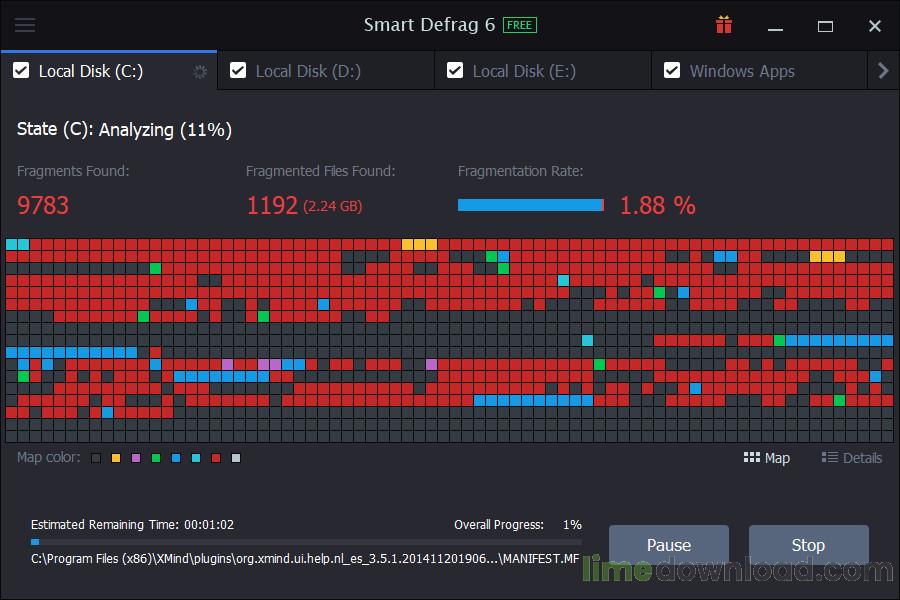Click the magenta Map color legend square
Image resolution: width=900 pixels, height=600 pixels.
tap(136, 458)
